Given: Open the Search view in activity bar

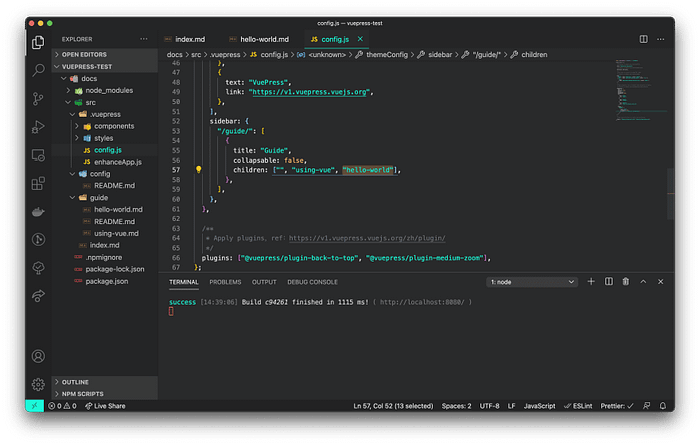Looking at the screenshot, I should 38,70.
